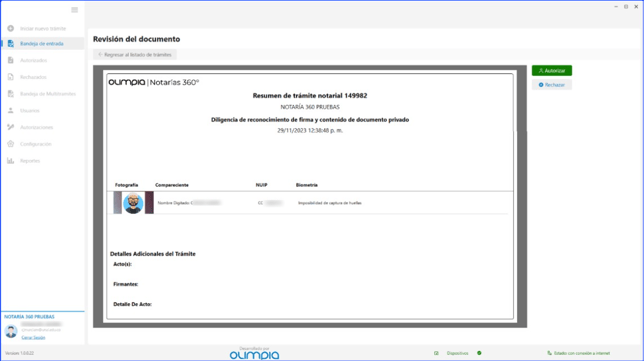Click the Bandeja de Multitrámites icon

11,94
